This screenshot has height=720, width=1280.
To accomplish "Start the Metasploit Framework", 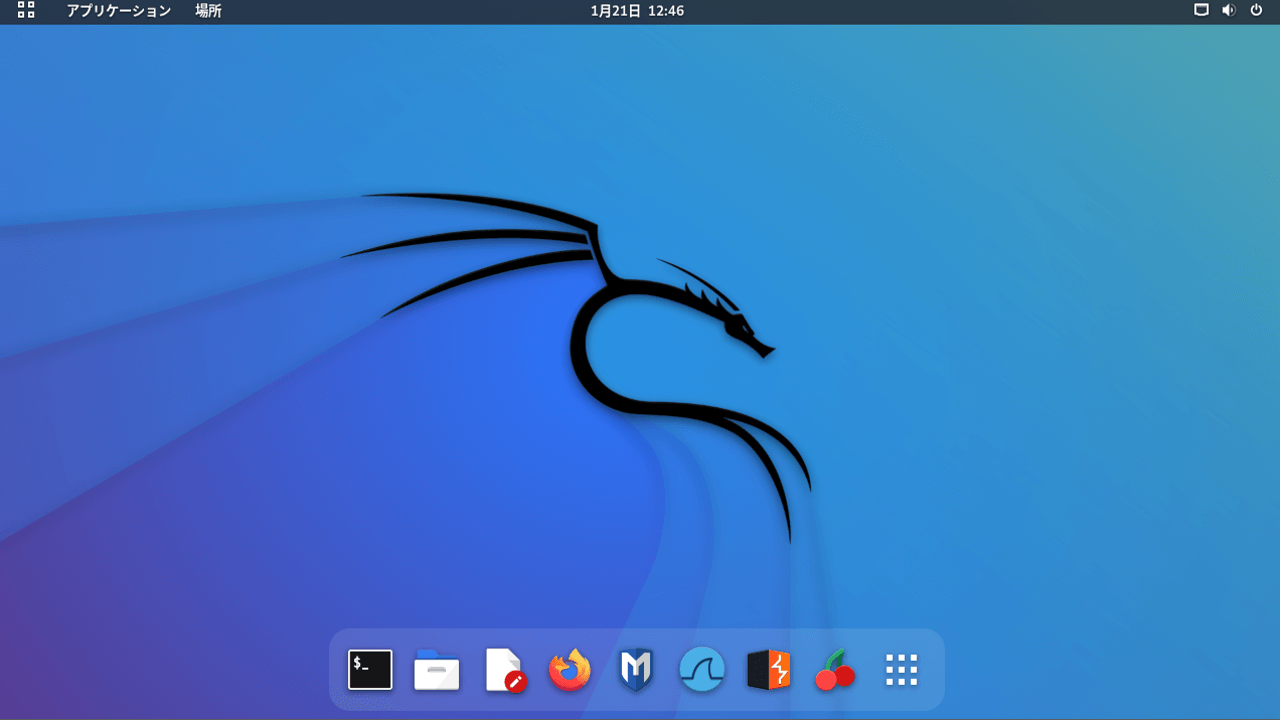I will pyautogui.click(x=635, y=670).
